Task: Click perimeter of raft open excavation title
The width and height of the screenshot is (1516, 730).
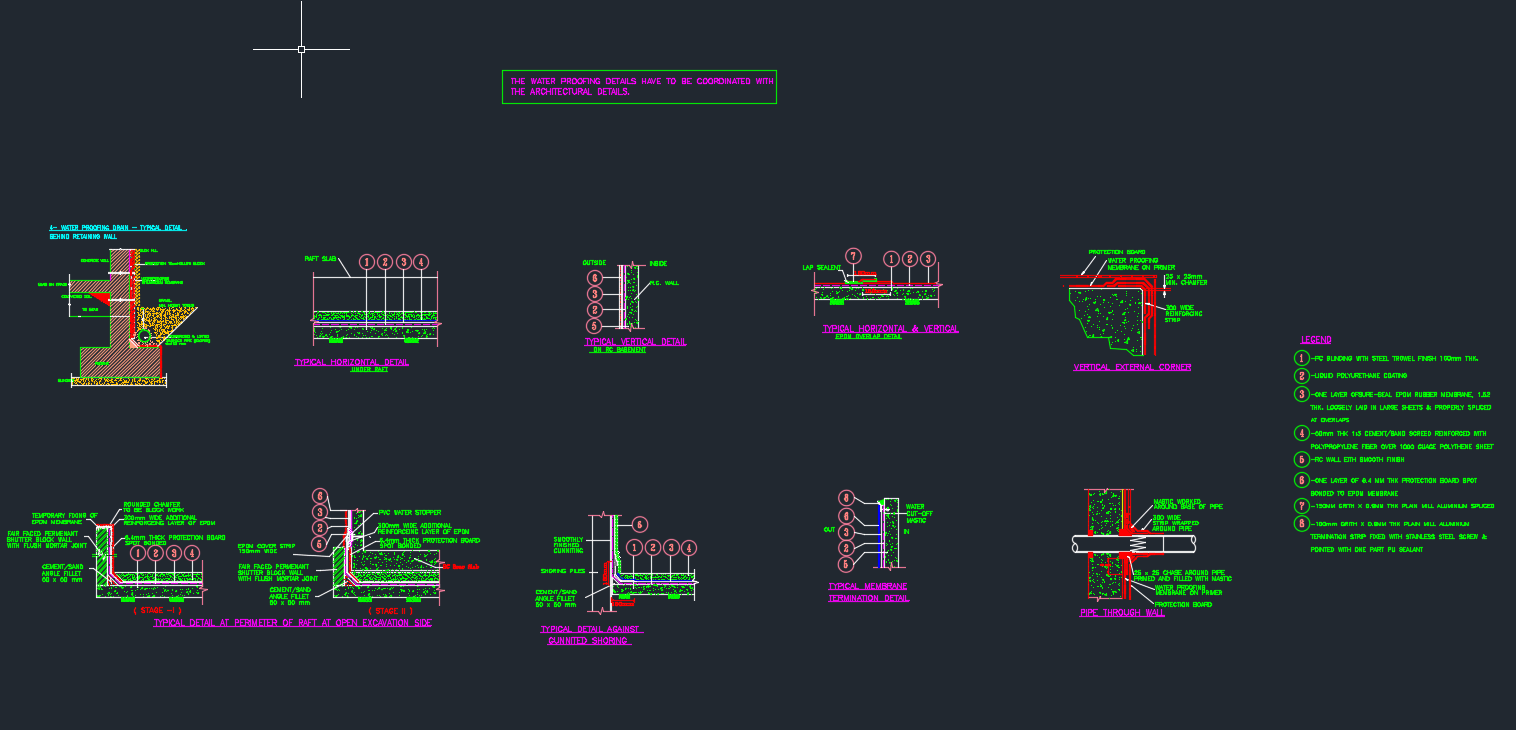Action: (x=292, y=623)
